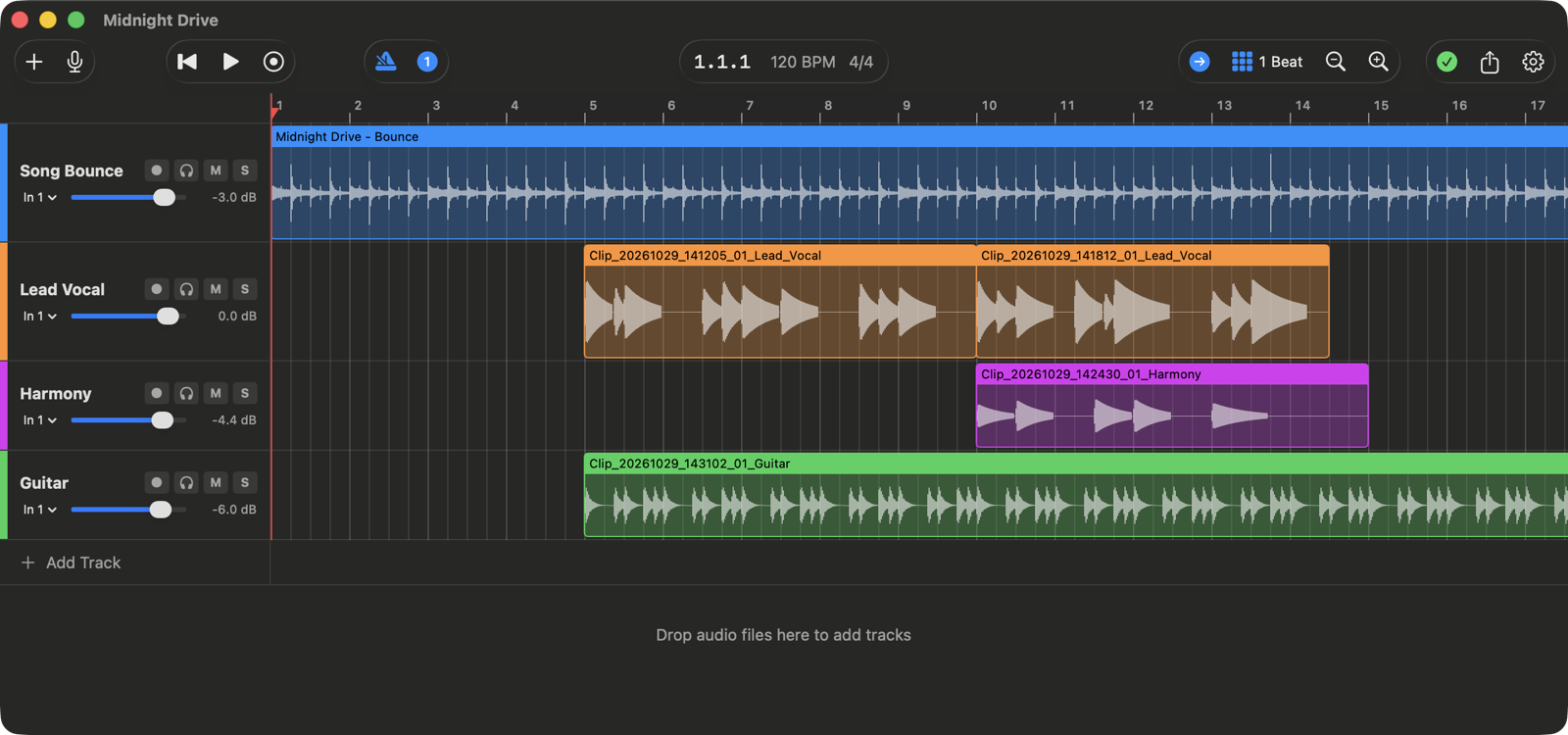Image resolution: width=1568 pixels, height=735 pixels.
Task: Click the 1.1.1 position display
Action: pos(722,62)
